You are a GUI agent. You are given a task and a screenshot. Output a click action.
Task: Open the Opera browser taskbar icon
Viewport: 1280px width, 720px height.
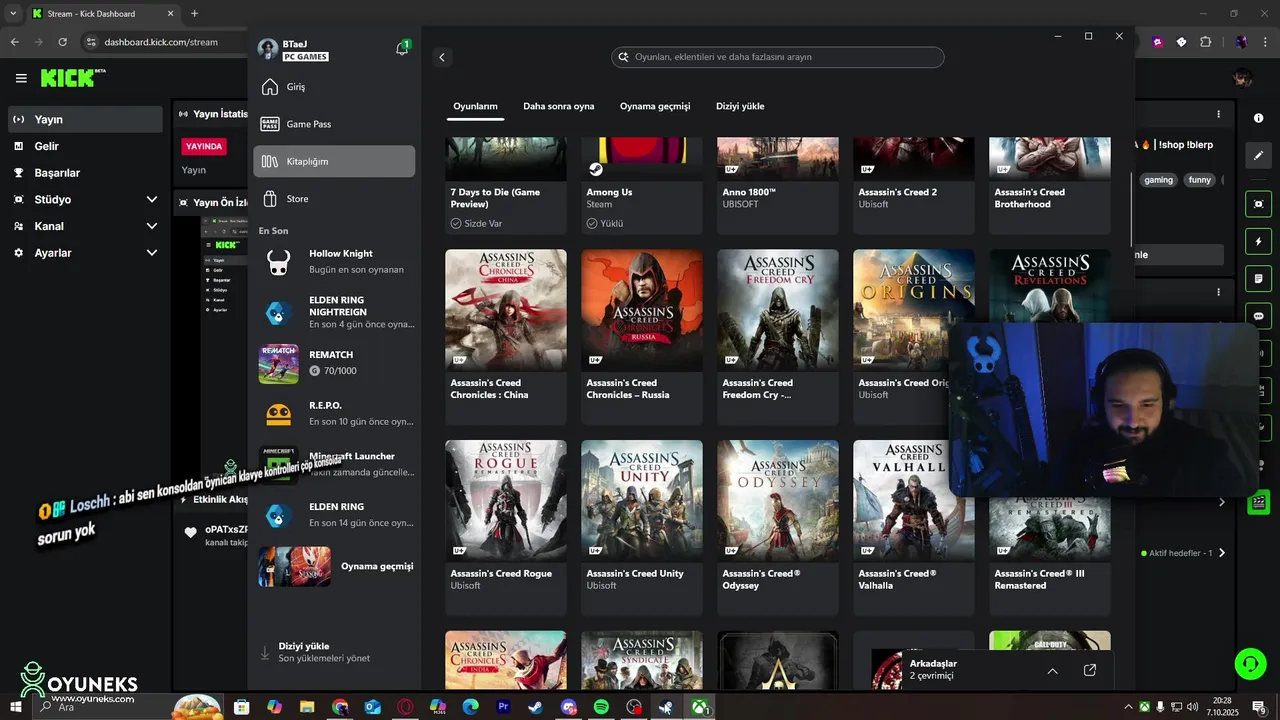[405, 707]
